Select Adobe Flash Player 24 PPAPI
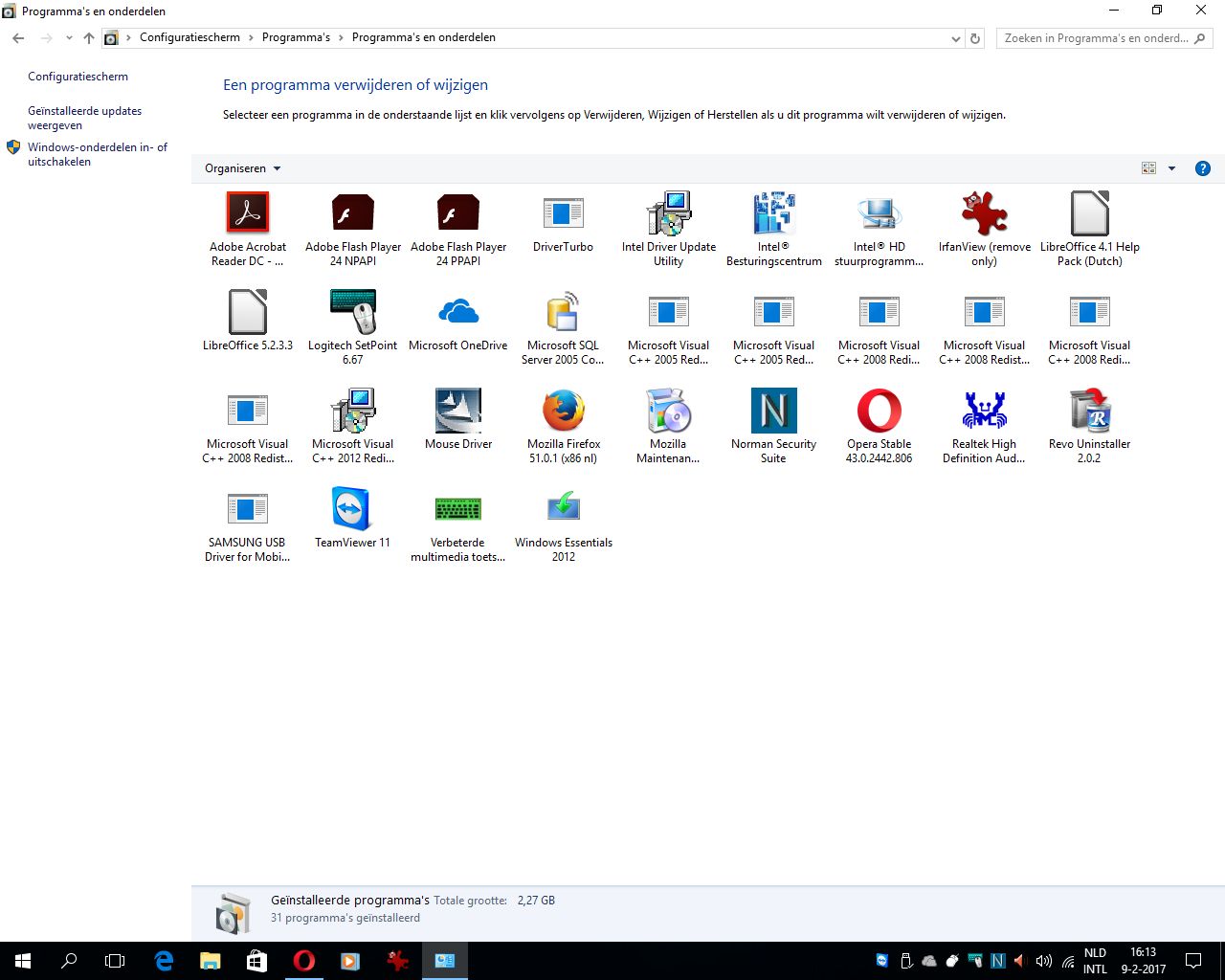1225x980 pixels. pyautogui.click(x=458, y=230)
